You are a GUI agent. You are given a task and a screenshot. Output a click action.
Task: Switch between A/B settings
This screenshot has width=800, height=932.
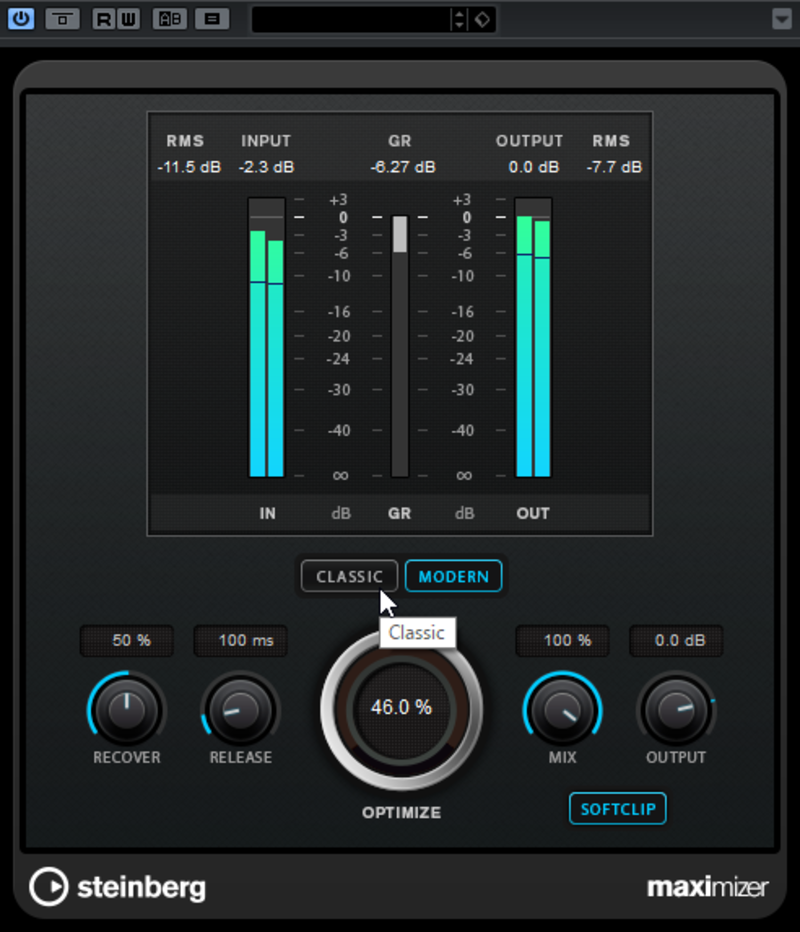point(169,19)
